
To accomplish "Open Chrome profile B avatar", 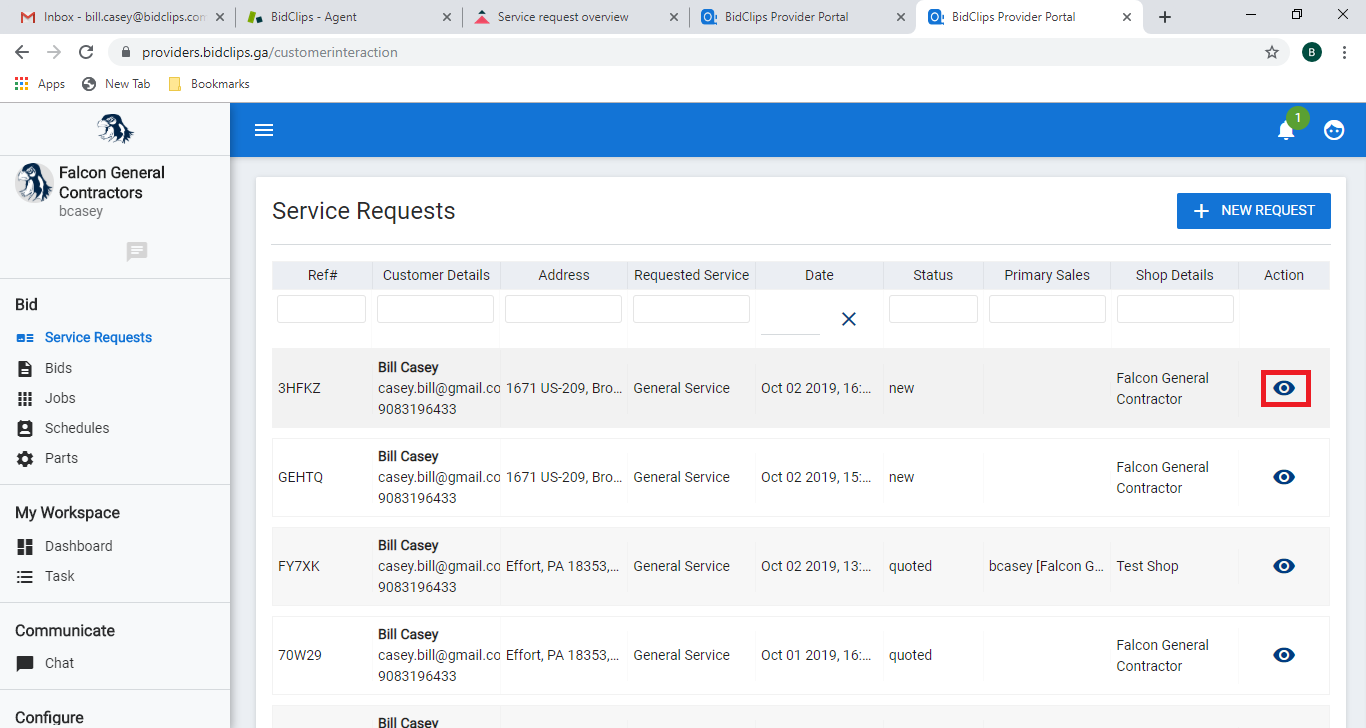I will pos(1312,52).
